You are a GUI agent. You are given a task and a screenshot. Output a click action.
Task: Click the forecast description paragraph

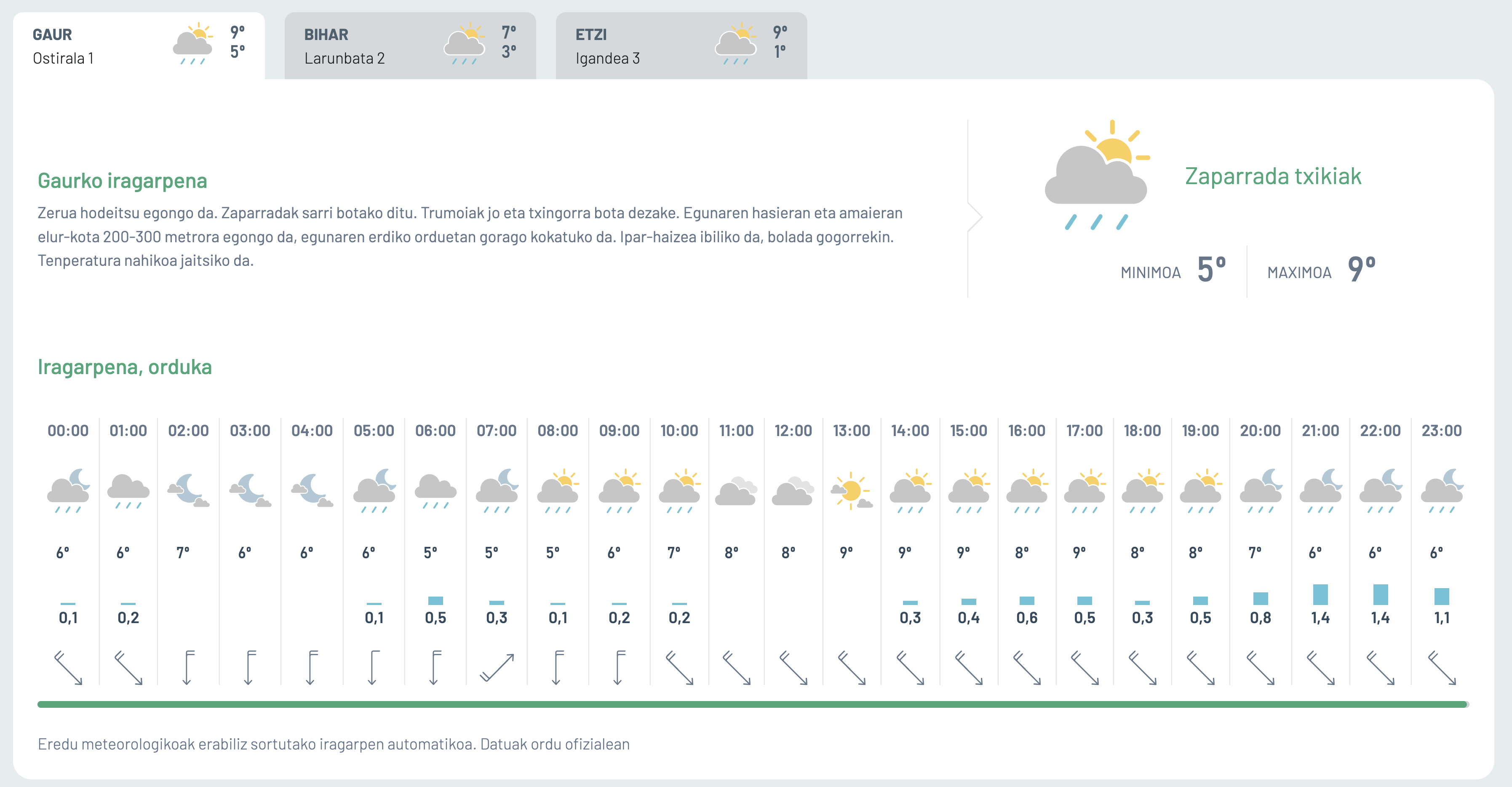(x=470, y=237)
